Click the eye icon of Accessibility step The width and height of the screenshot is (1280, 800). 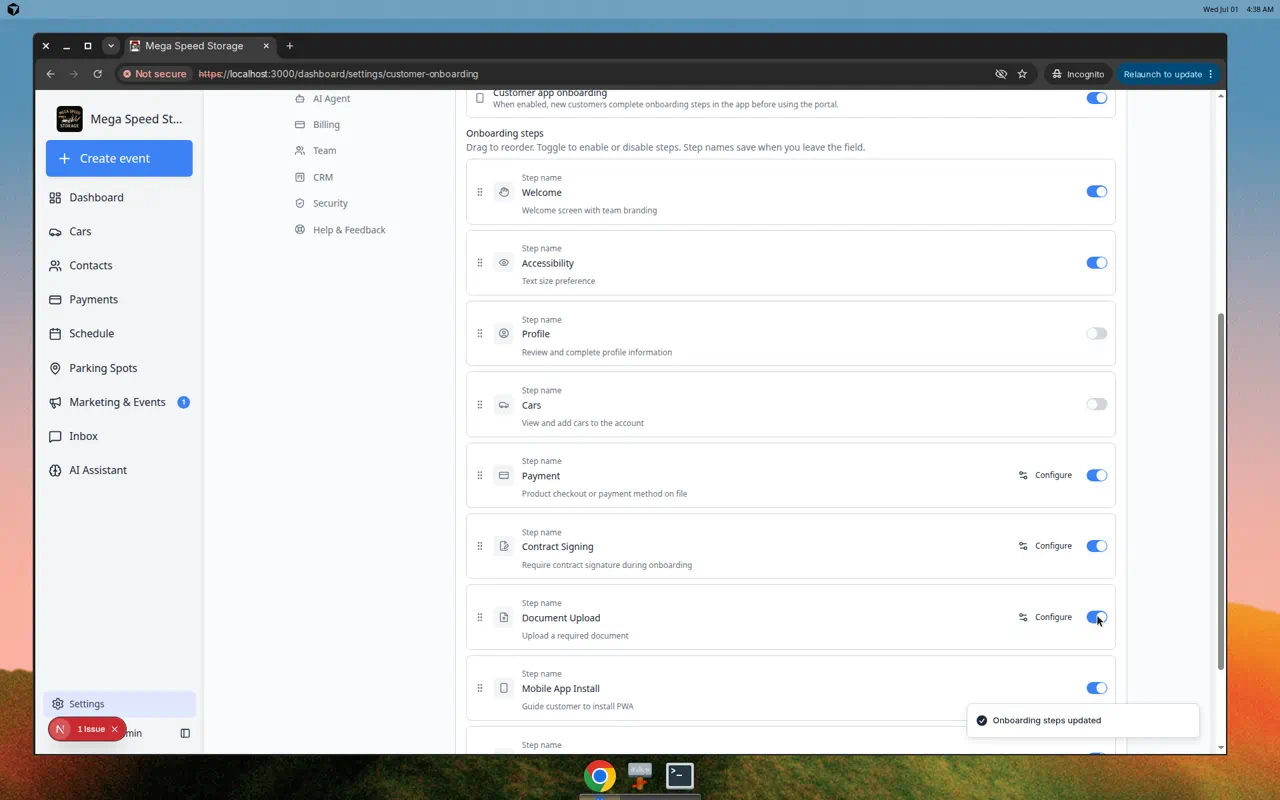coord(504,263)
